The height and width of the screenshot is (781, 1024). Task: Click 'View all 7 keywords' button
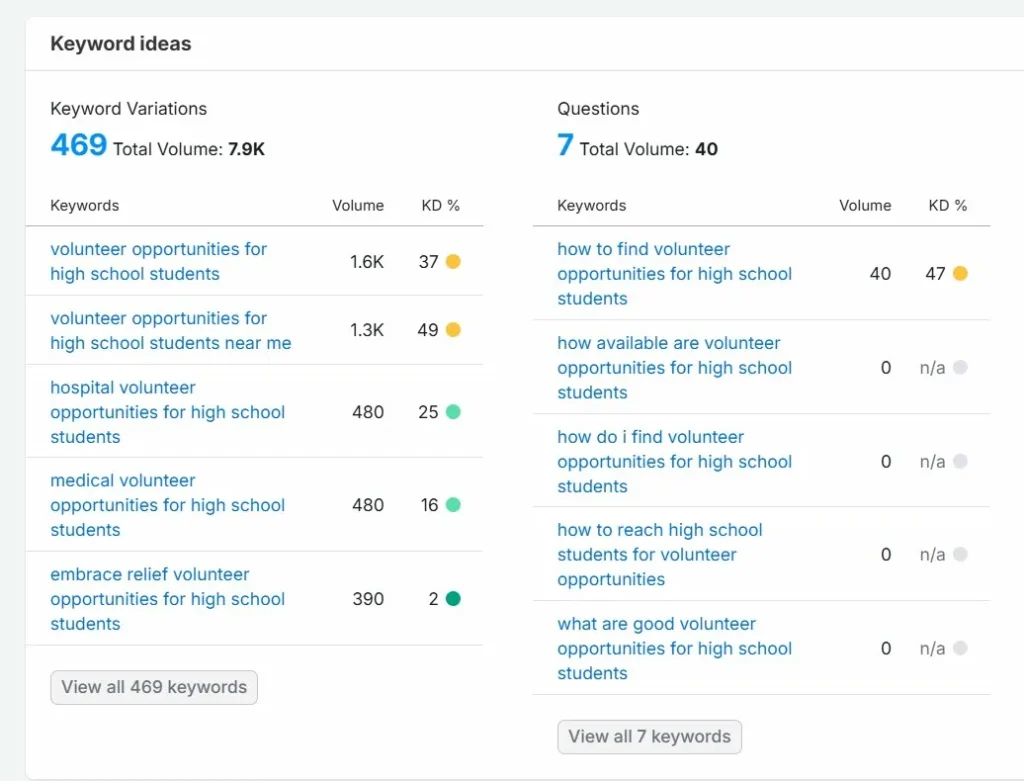[x=649, y=737]
